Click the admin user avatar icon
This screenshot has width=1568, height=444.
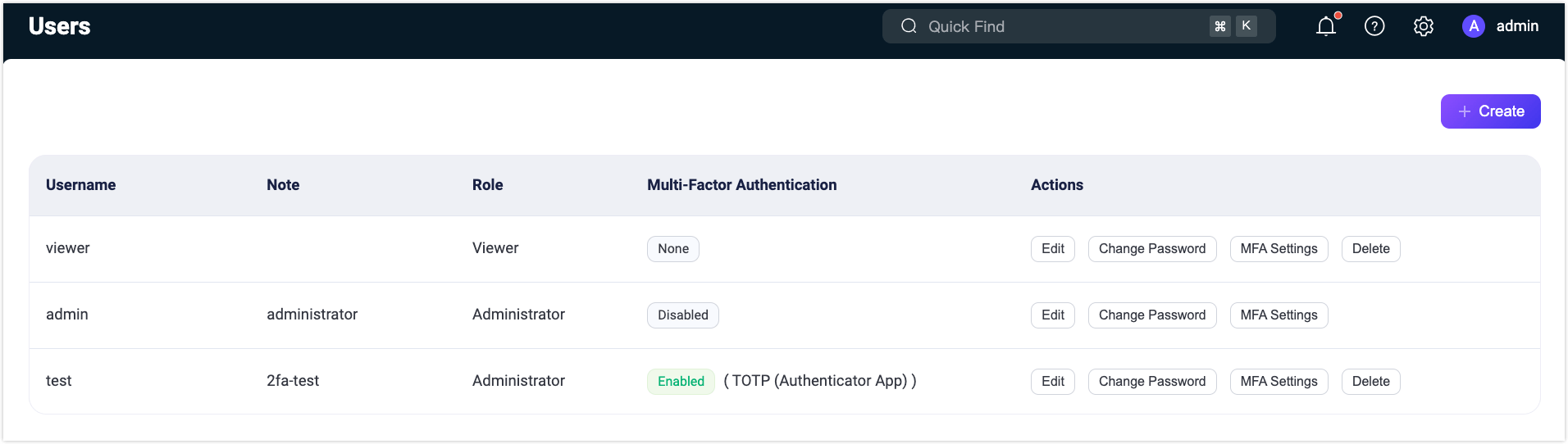(1473, 26)
